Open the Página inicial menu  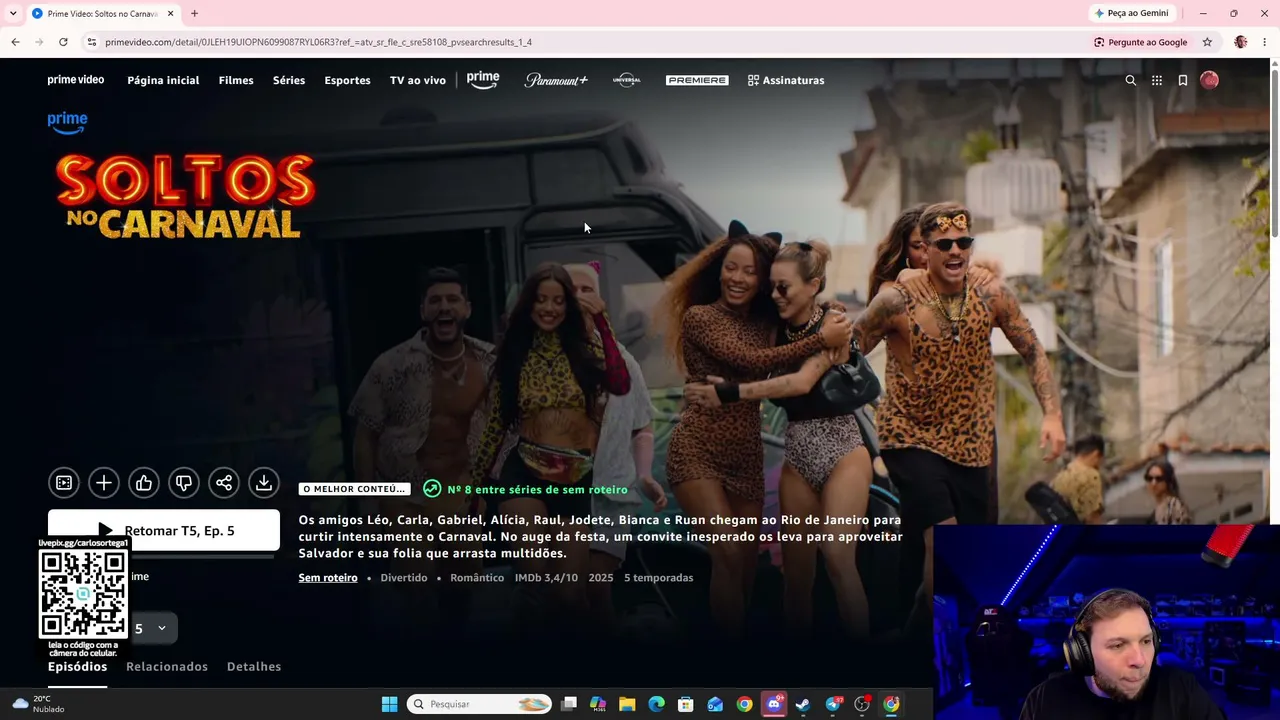[x=163, y=80]
